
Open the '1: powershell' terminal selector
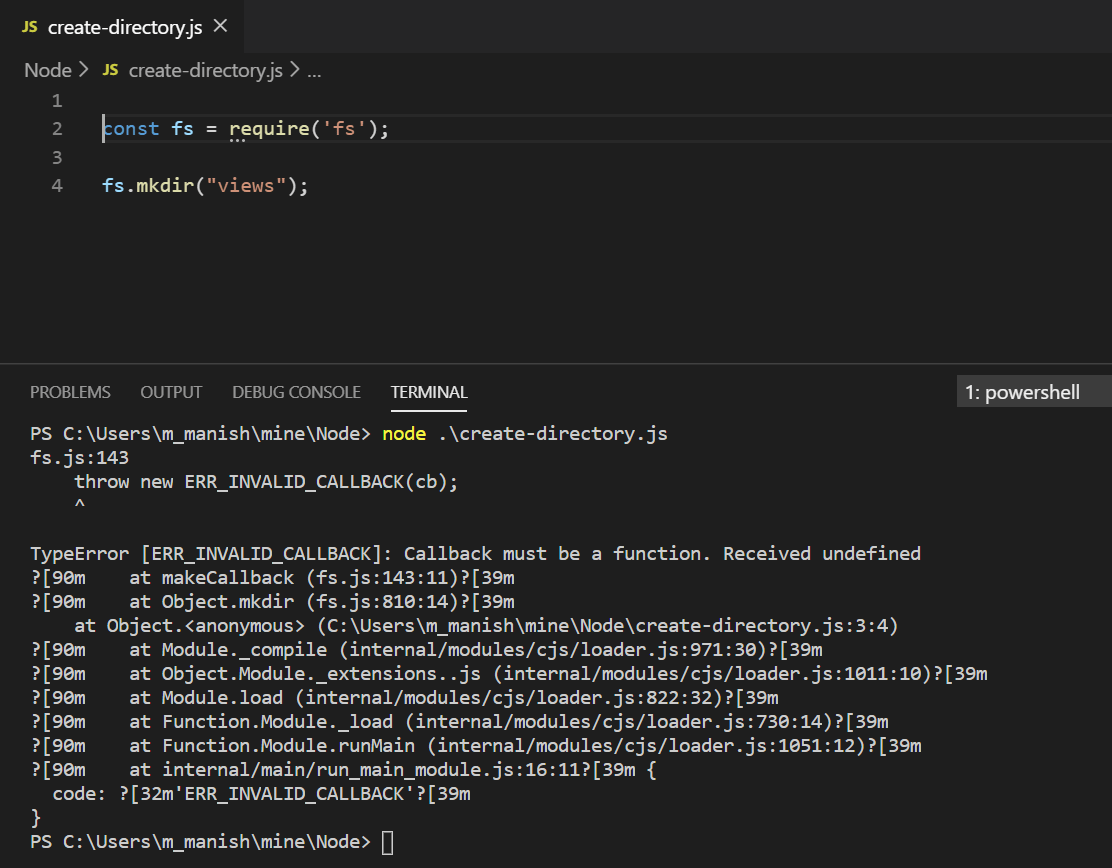(x=1021, y=392)
